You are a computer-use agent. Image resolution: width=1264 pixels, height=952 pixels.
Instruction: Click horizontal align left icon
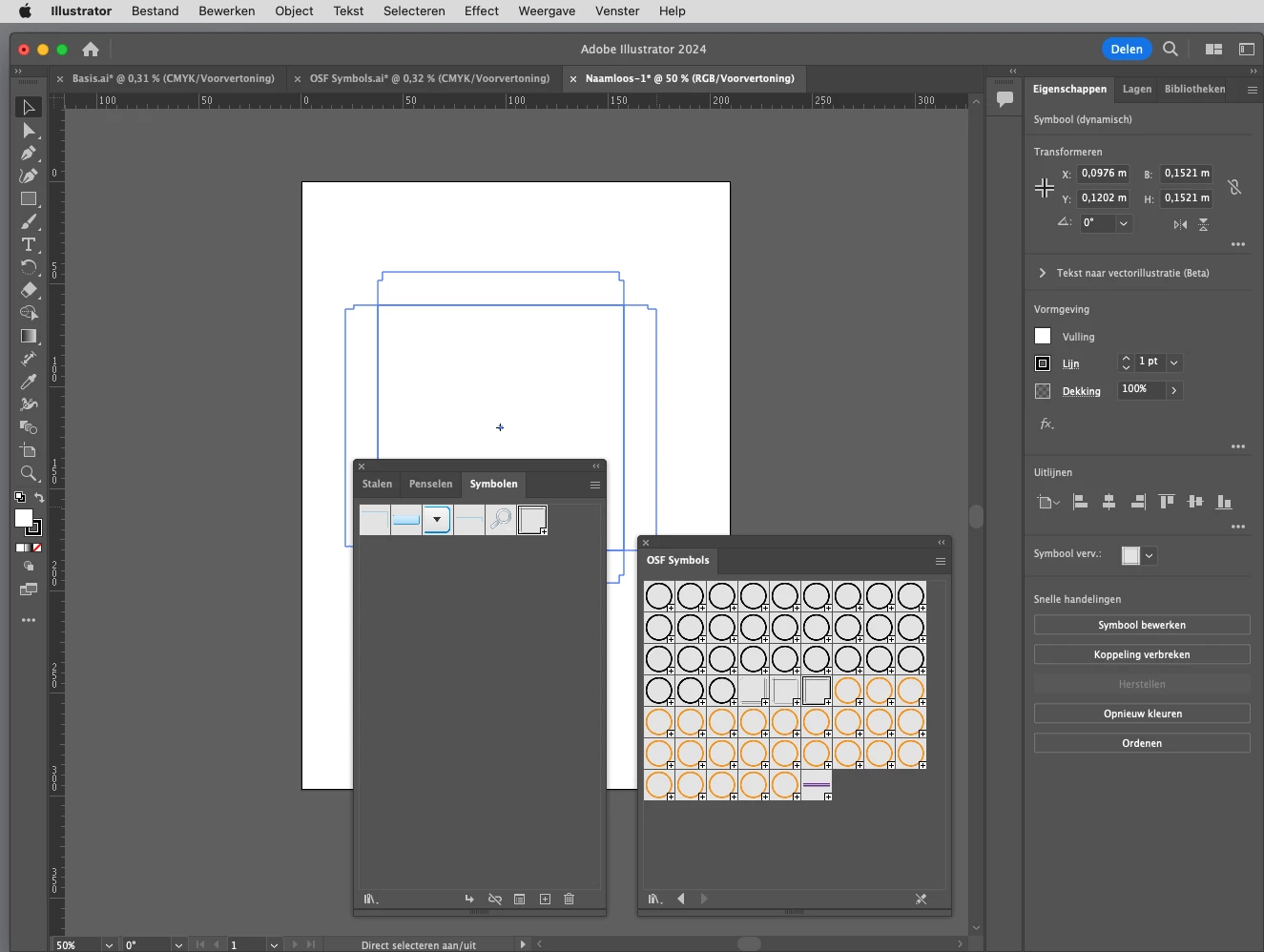click(1081, 502)
